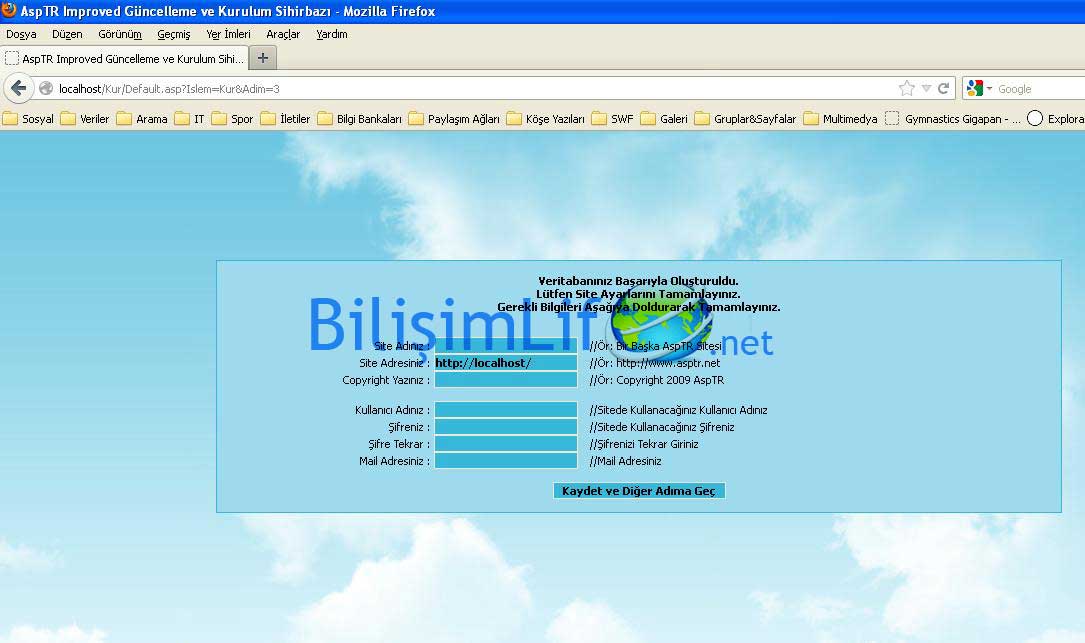The image size is (1085, 643).
Task: Focus the Site Adınız input field
Action: (506, 346)
